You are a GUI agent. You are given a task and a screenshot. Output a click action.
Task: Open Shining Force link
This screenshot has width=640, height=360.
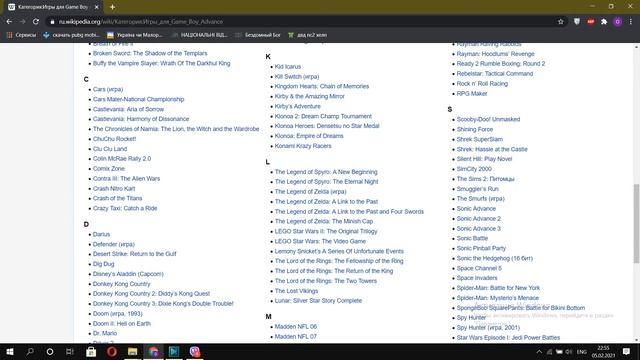(475, 129)
